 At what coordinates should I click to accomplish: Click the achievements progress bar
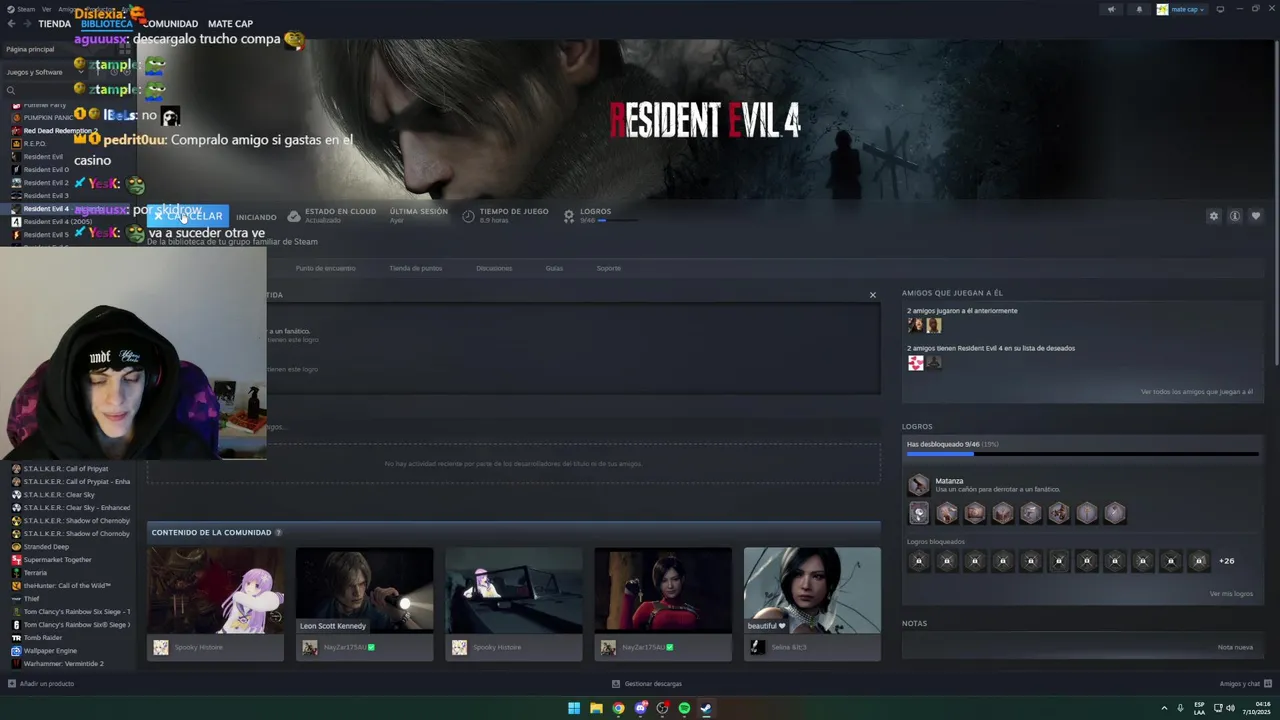coord(1082,454)
